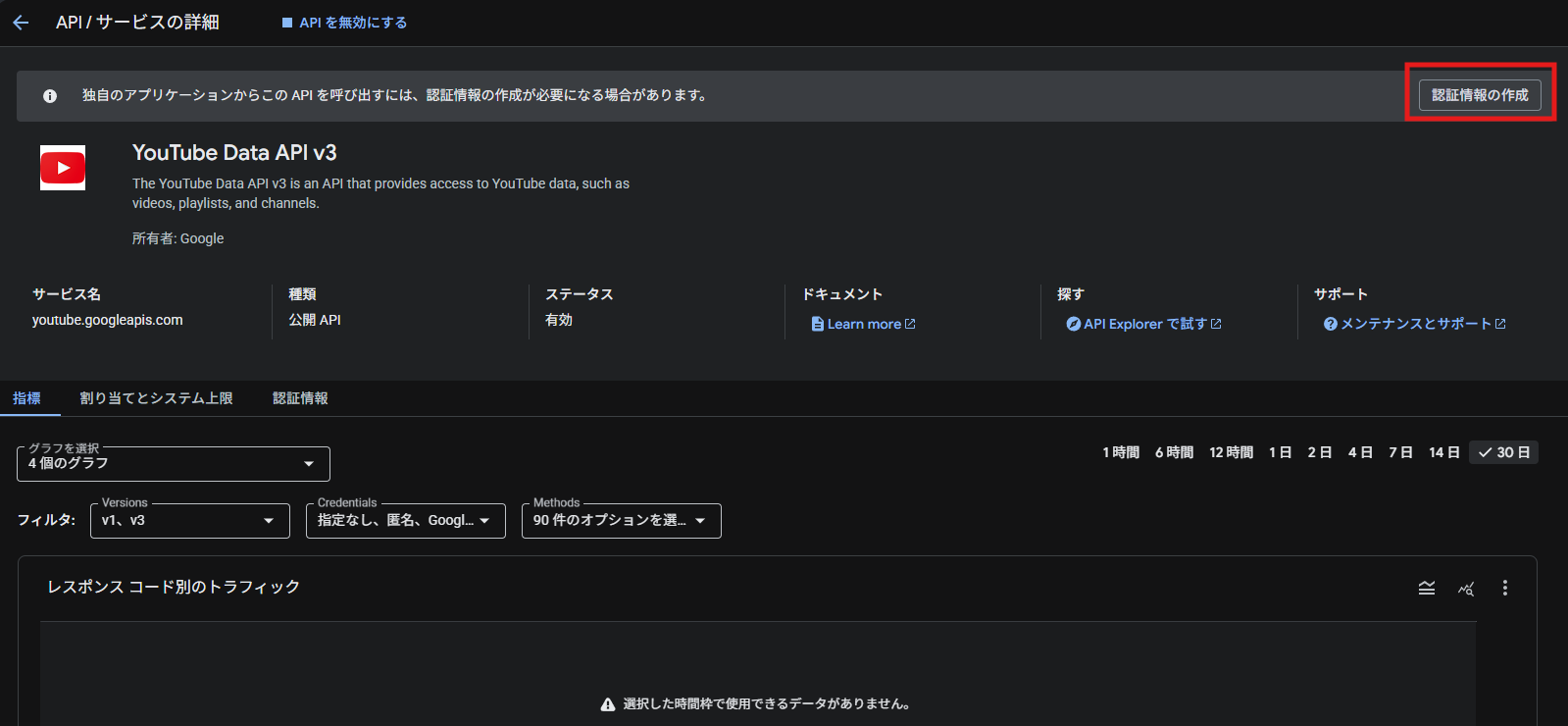This screenshot has height=726, width=1568.
Task: Click the レスポンス コード別のトラフィック chart title
Action: coord(175,587)
